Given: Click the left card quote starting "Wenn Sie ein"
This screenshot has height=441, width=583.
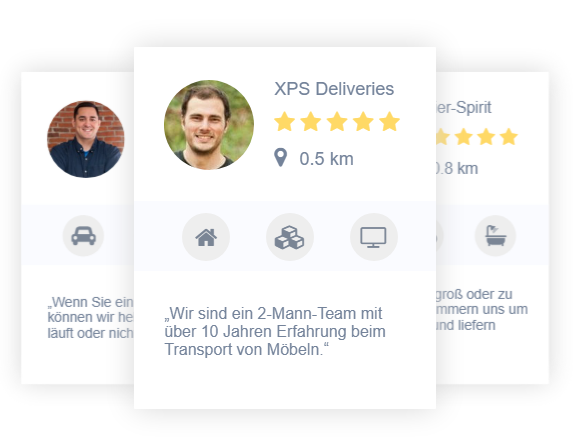Looking at the screenshot, I should tap(90, 317).
